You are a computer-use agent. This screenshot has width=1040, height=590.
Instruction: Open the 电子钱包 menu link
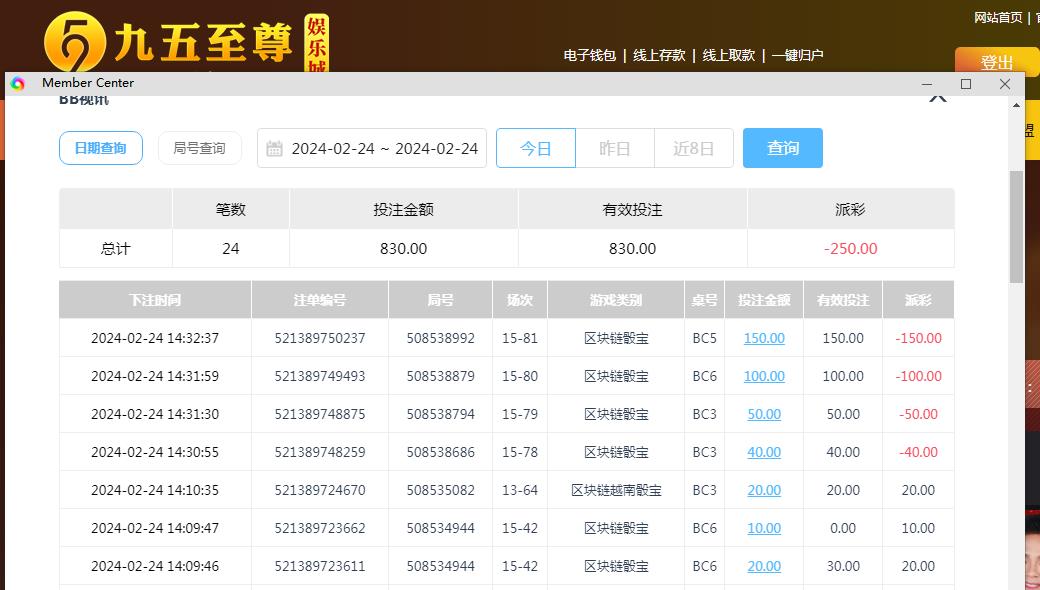[x=590, y=56]
